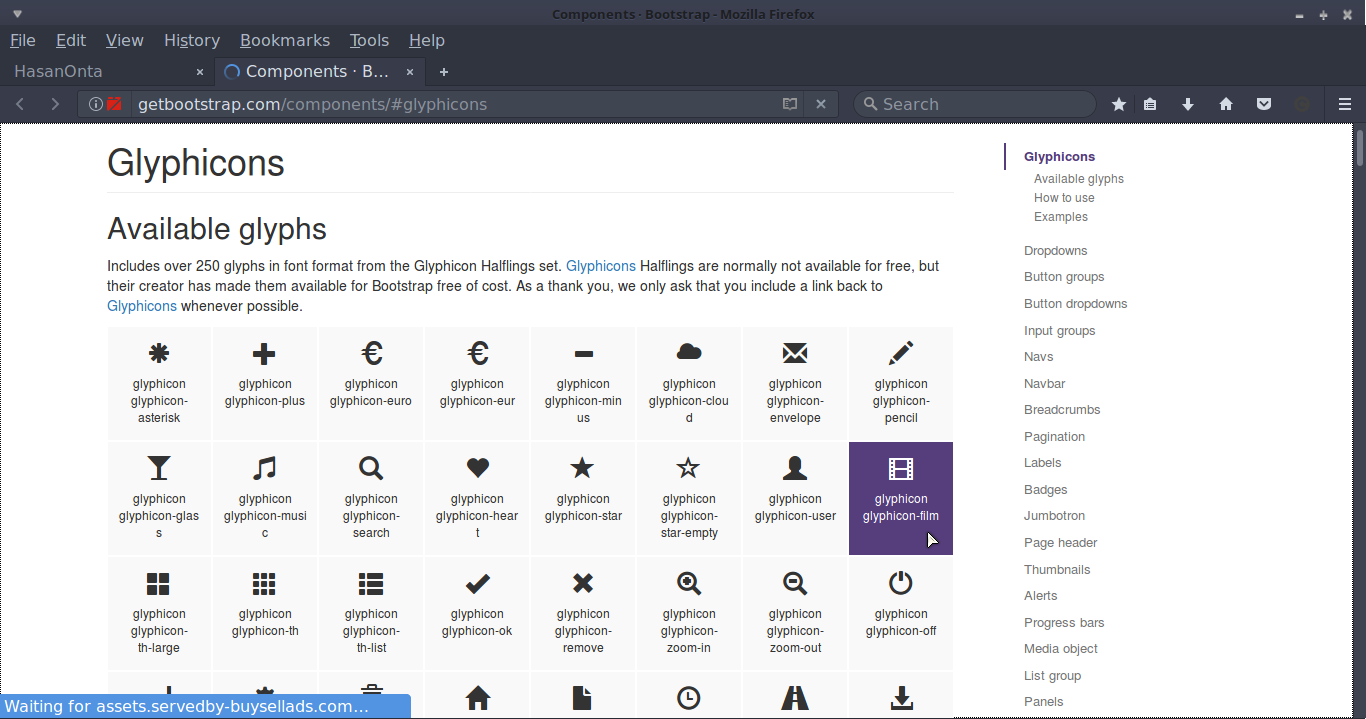This screenshot has width=1366, height=719.
Task: Focus the Firefox search box
Action: pyautogui.click(x=975, y=104)
